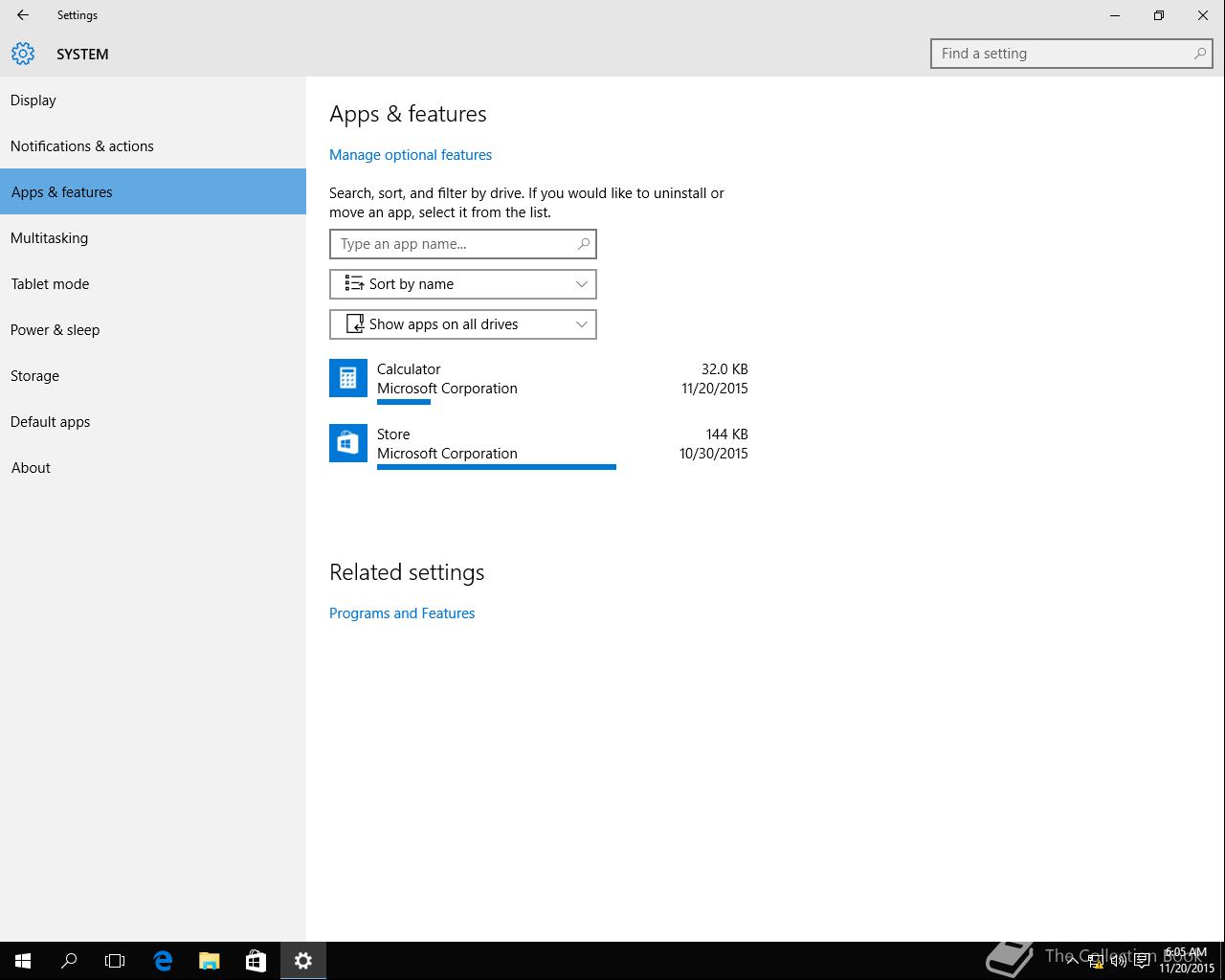
Task: Open the Show apps on all drives dropdown
Action: pyautogui.click(x=463, y=324)
